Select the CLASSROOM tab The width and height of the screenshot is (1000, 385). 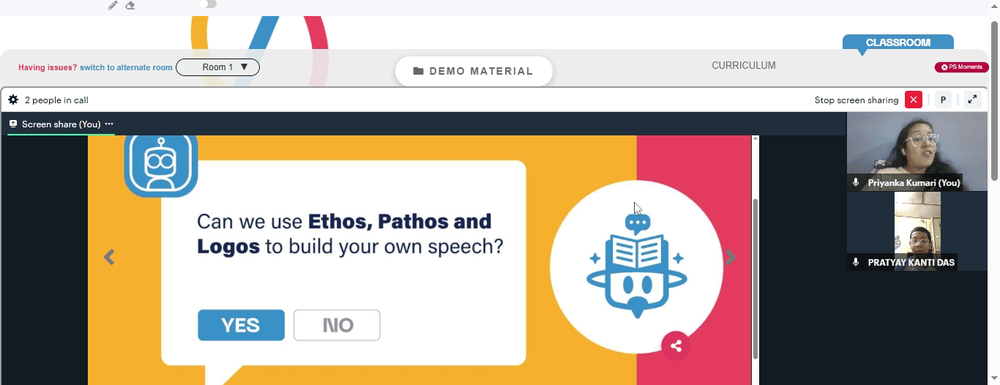pyautogui.click(x=898, y=43)
